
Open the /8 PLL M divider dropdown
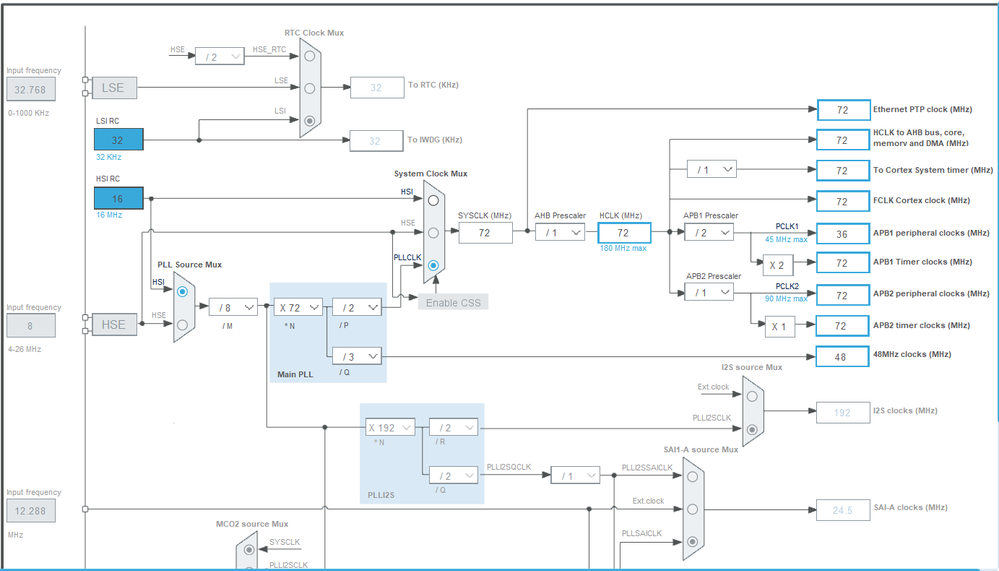(233, 307)
